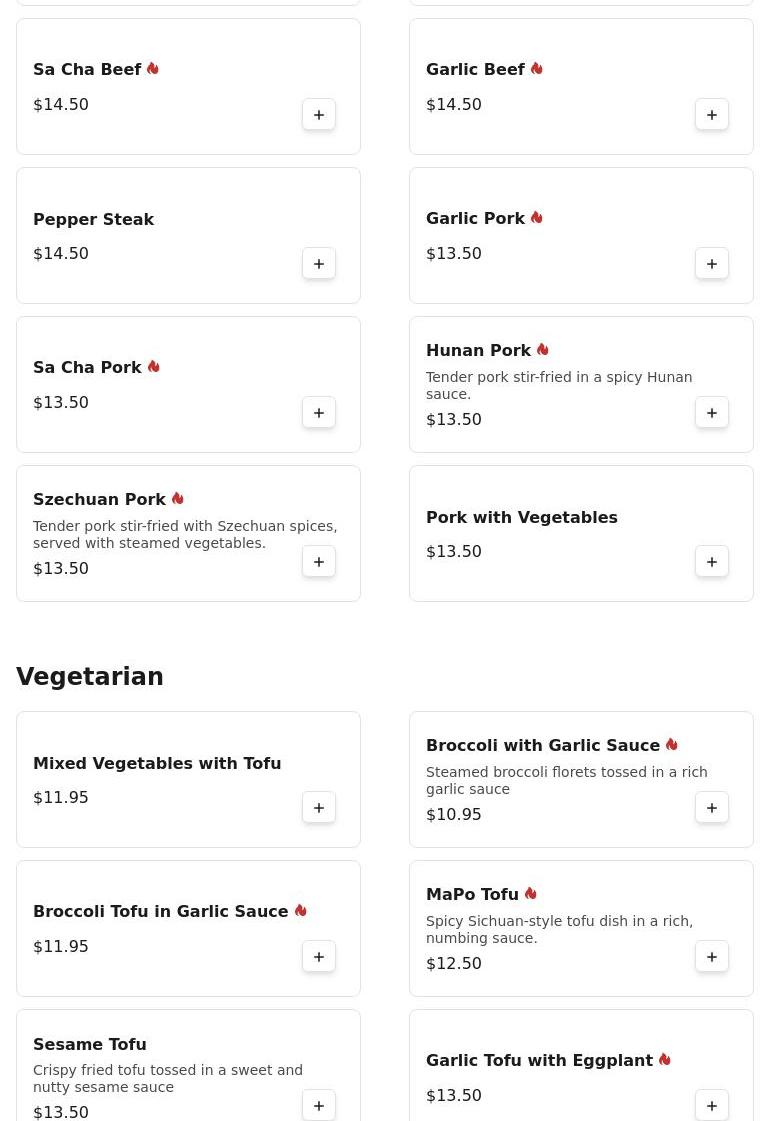Click the spicy flame icon beside Garlic Beef

coord(537,69)
